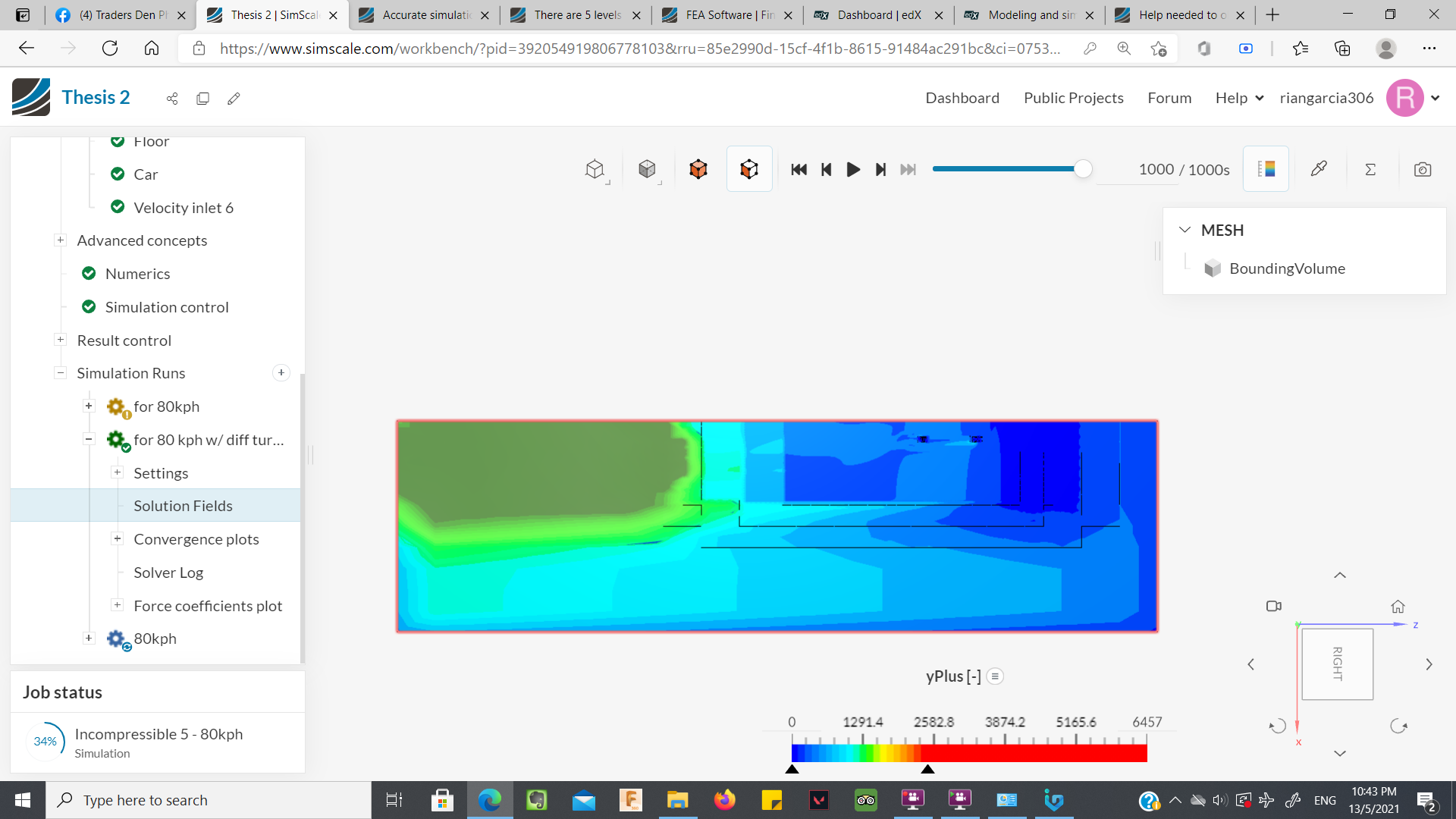The height and width of the screenshot is (819, 1456).
Task: Click the share project icon next to Thesis 2
Action: tap(172, 99)
